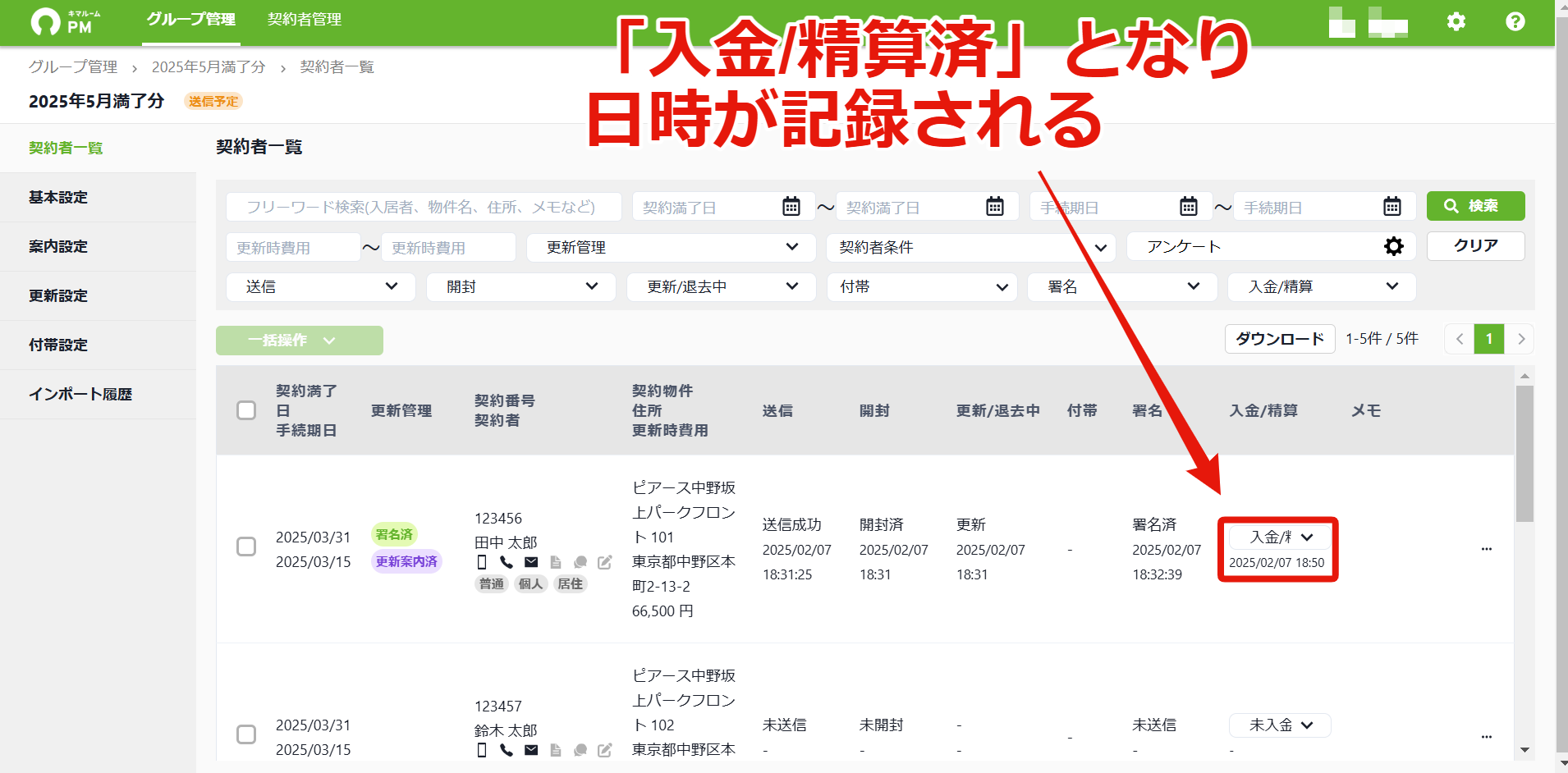Switch to 契約者管理 top tab
The width and height of the screenshot is (1568, 773).
(305, 20)
